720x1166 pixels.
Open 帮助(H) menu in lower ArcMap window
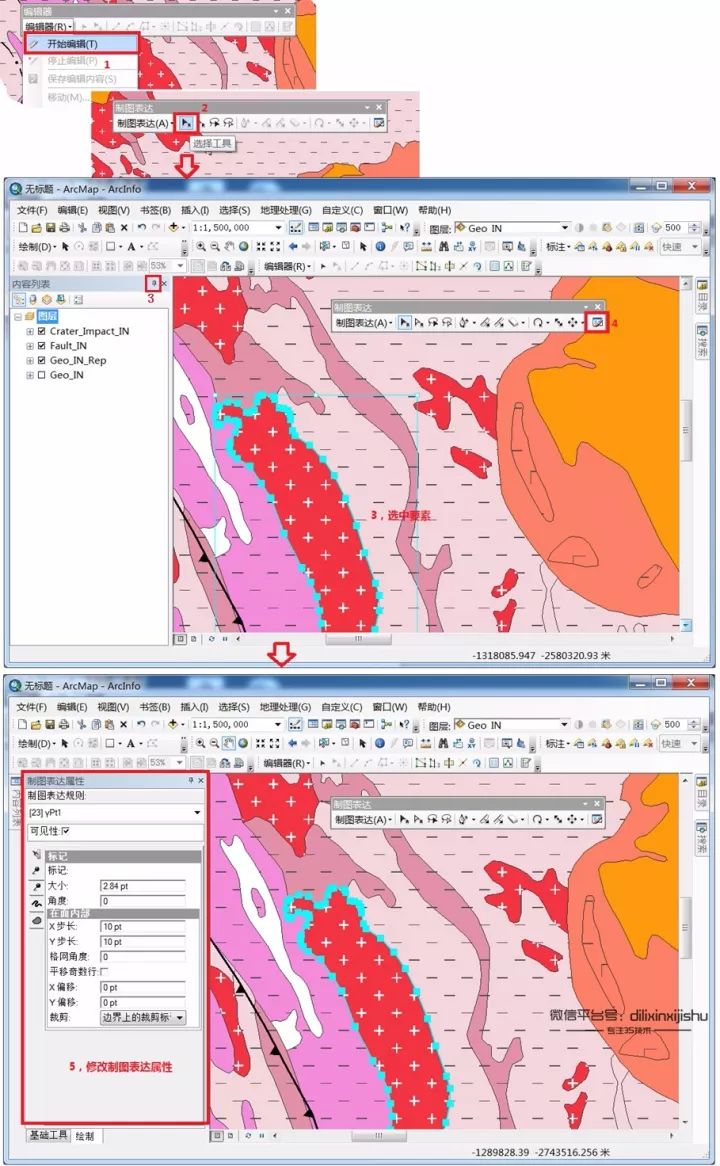(434, 707)
